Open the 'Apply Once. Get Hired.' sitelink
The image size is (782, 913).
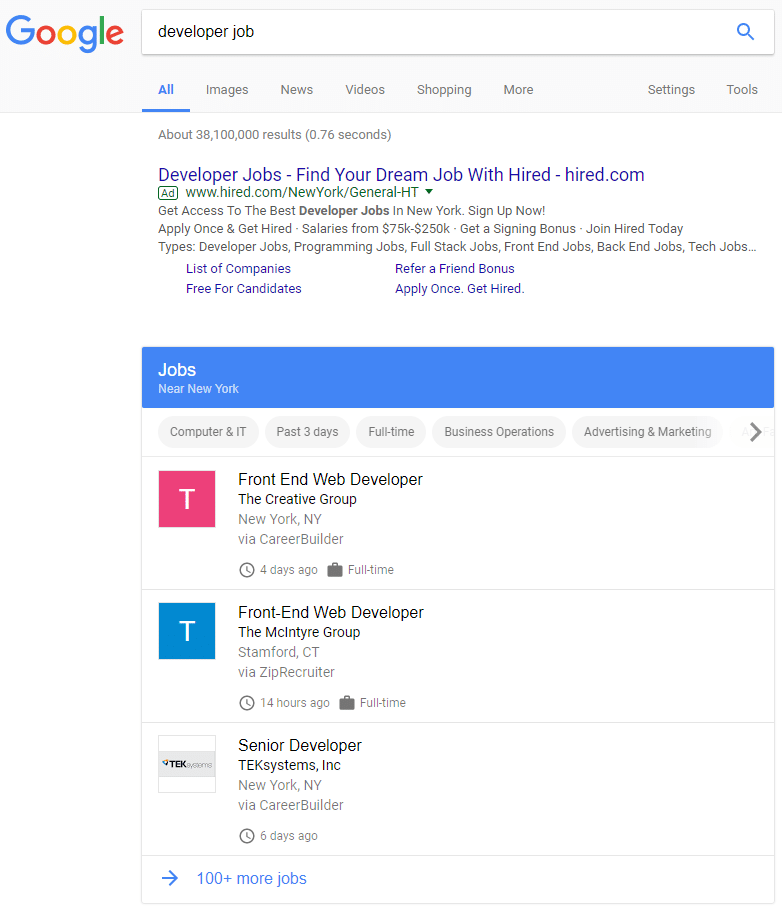click(x=460, y=289)
